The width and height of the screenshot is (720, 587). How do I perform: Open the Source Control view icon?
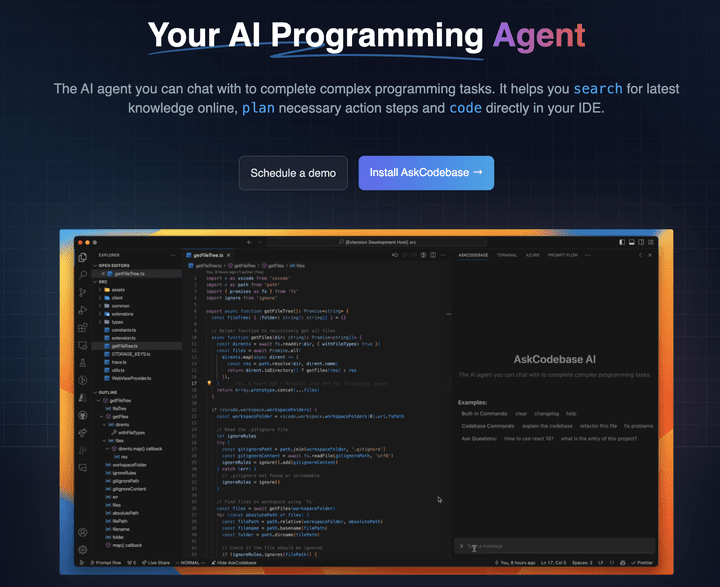pyautogui.click(x=83, y=293)
